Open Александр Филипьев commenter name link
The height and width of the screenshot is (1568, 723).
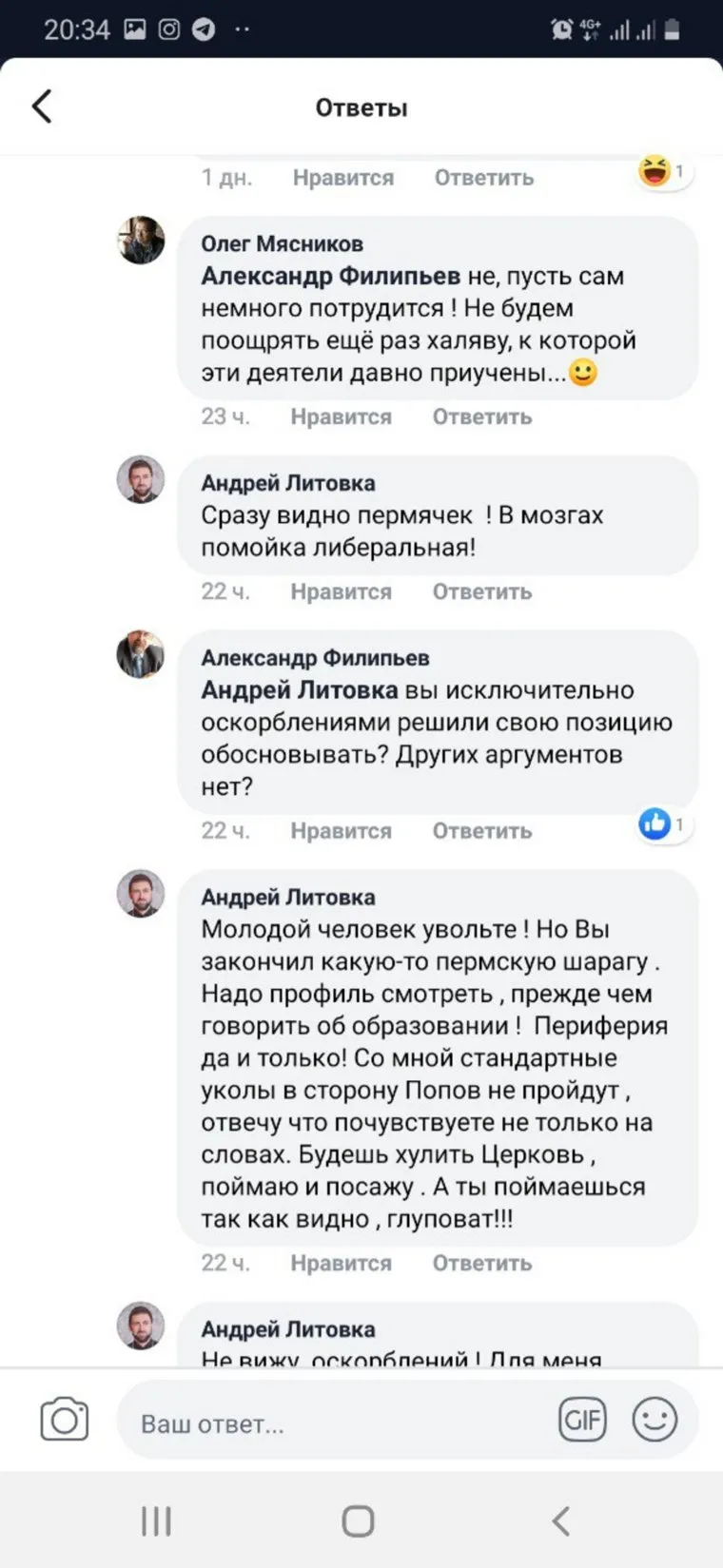coord(315,658)
